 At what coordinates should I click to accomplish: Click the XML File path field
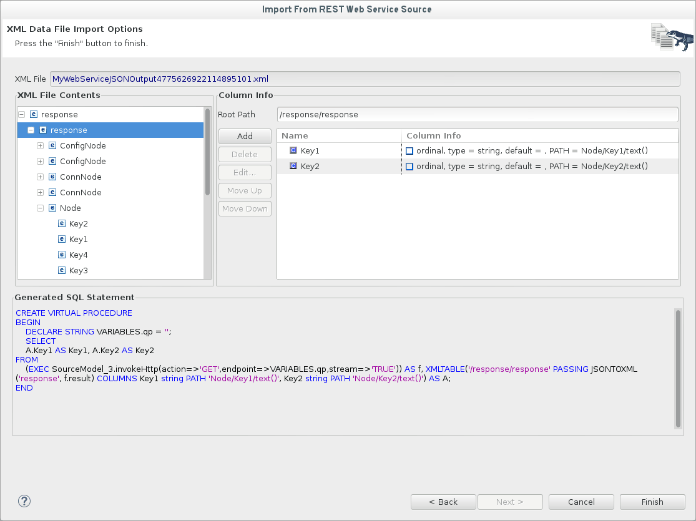365,79
